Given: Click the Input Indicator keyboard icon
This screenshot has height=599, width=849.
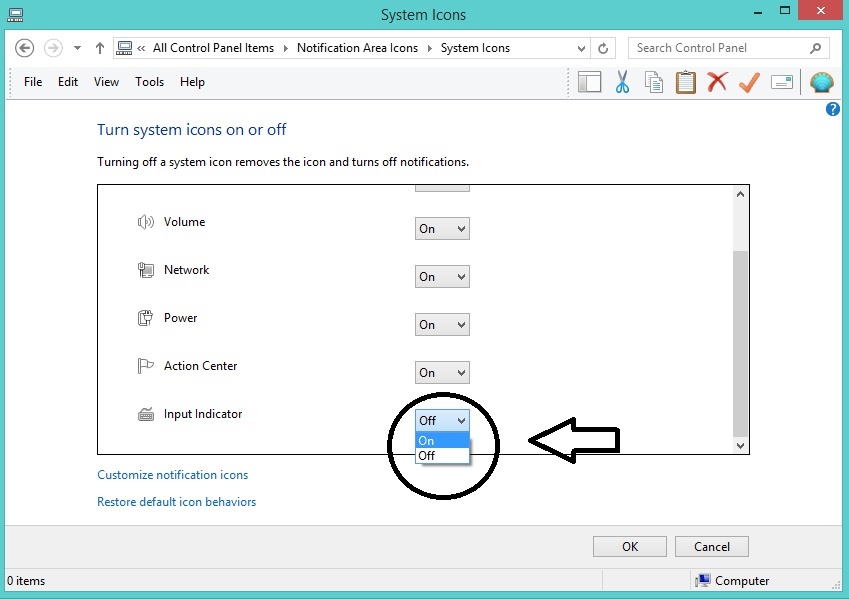Looking at the screenshot, I should (146, 415).
